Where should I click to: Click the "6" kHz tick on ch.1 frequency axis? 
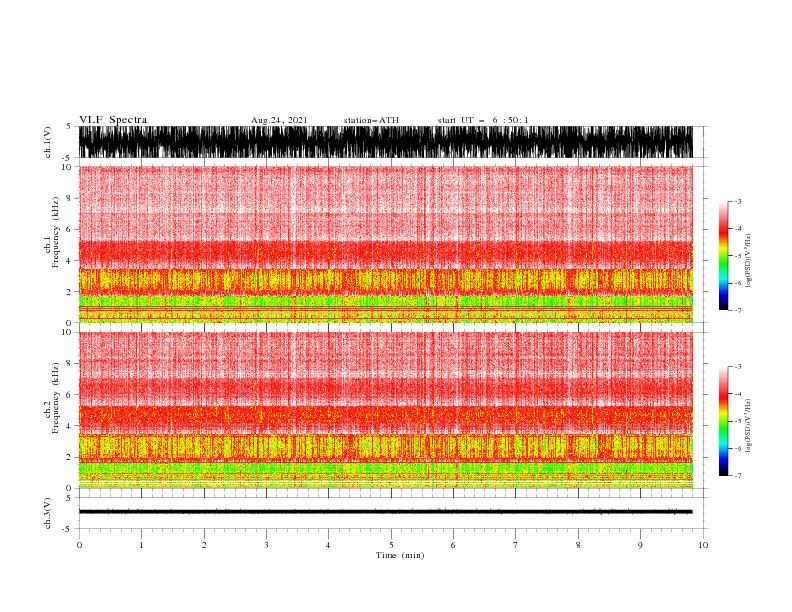click(69, 229)
